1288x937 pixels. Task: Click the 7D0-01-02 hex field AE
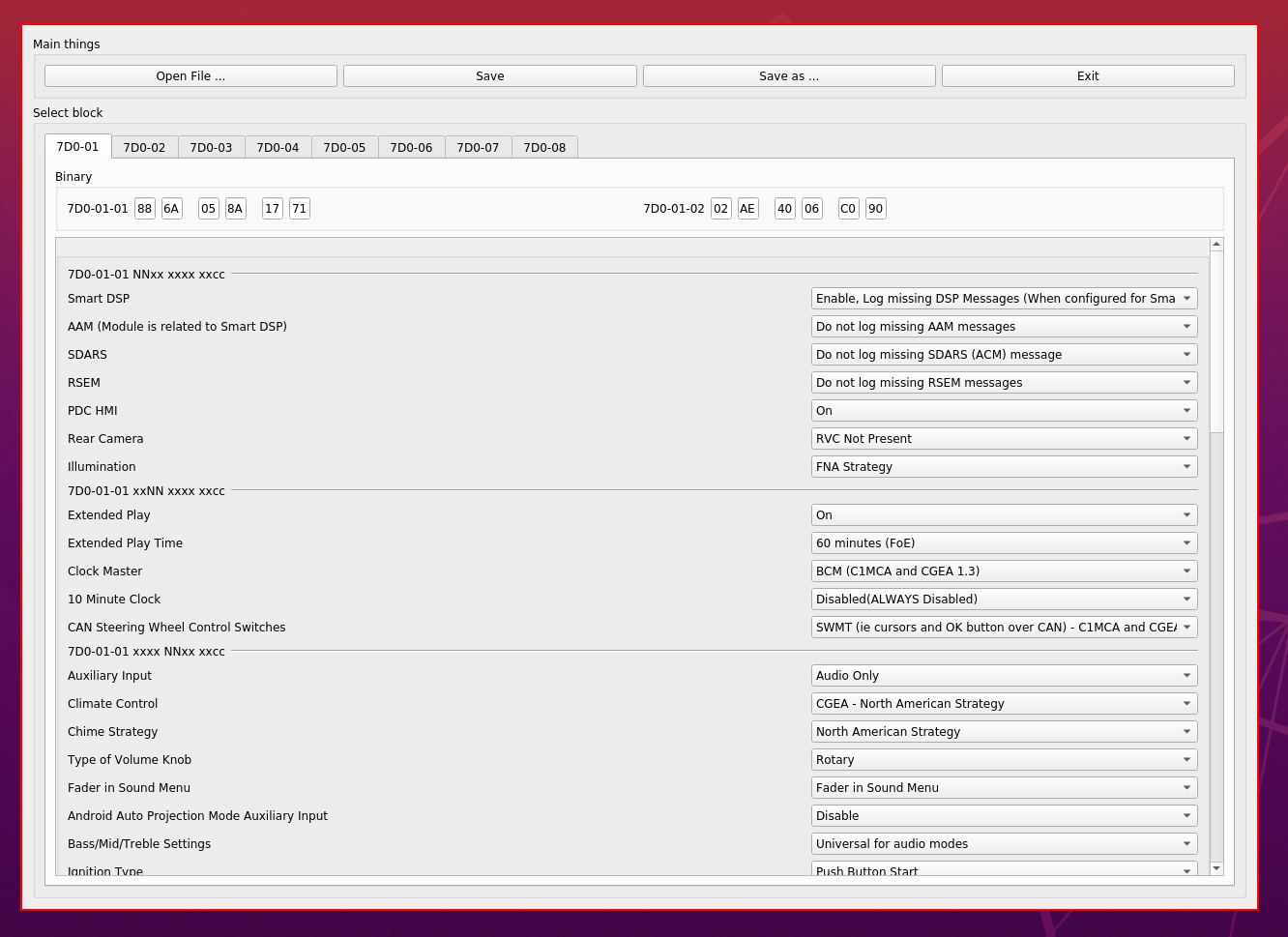pyautogui.click(x=748, y=209)
